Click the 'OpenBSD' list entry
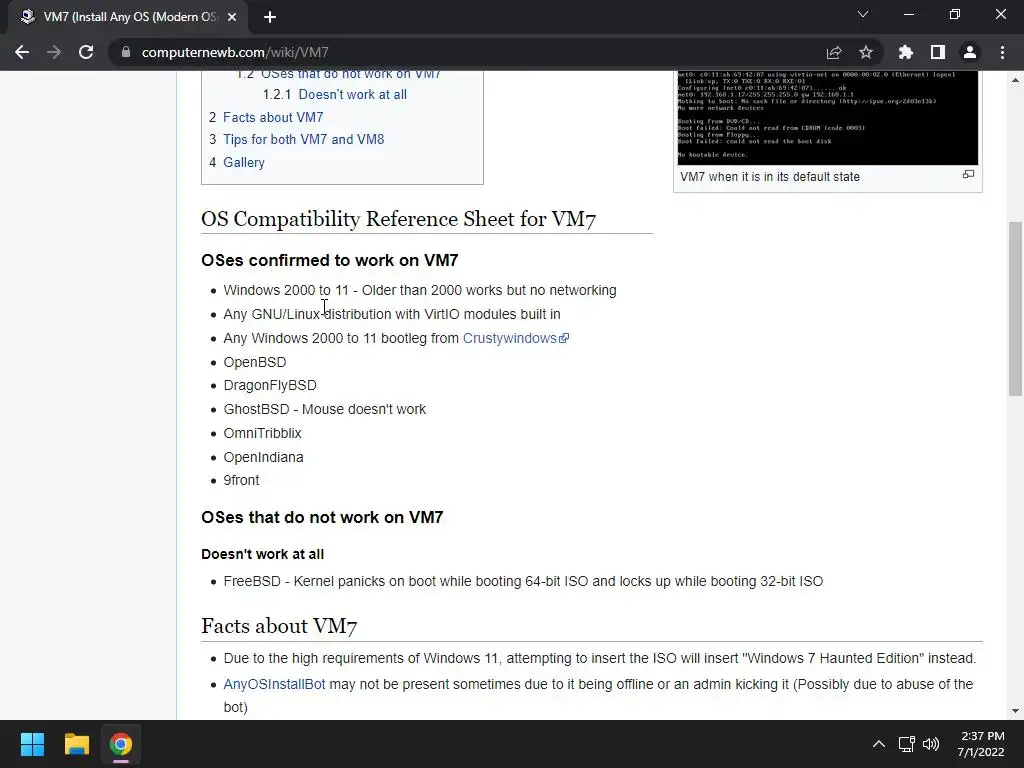Viewport: 1024px width, 768px height. pyautogui.click(x=255, y=362)
